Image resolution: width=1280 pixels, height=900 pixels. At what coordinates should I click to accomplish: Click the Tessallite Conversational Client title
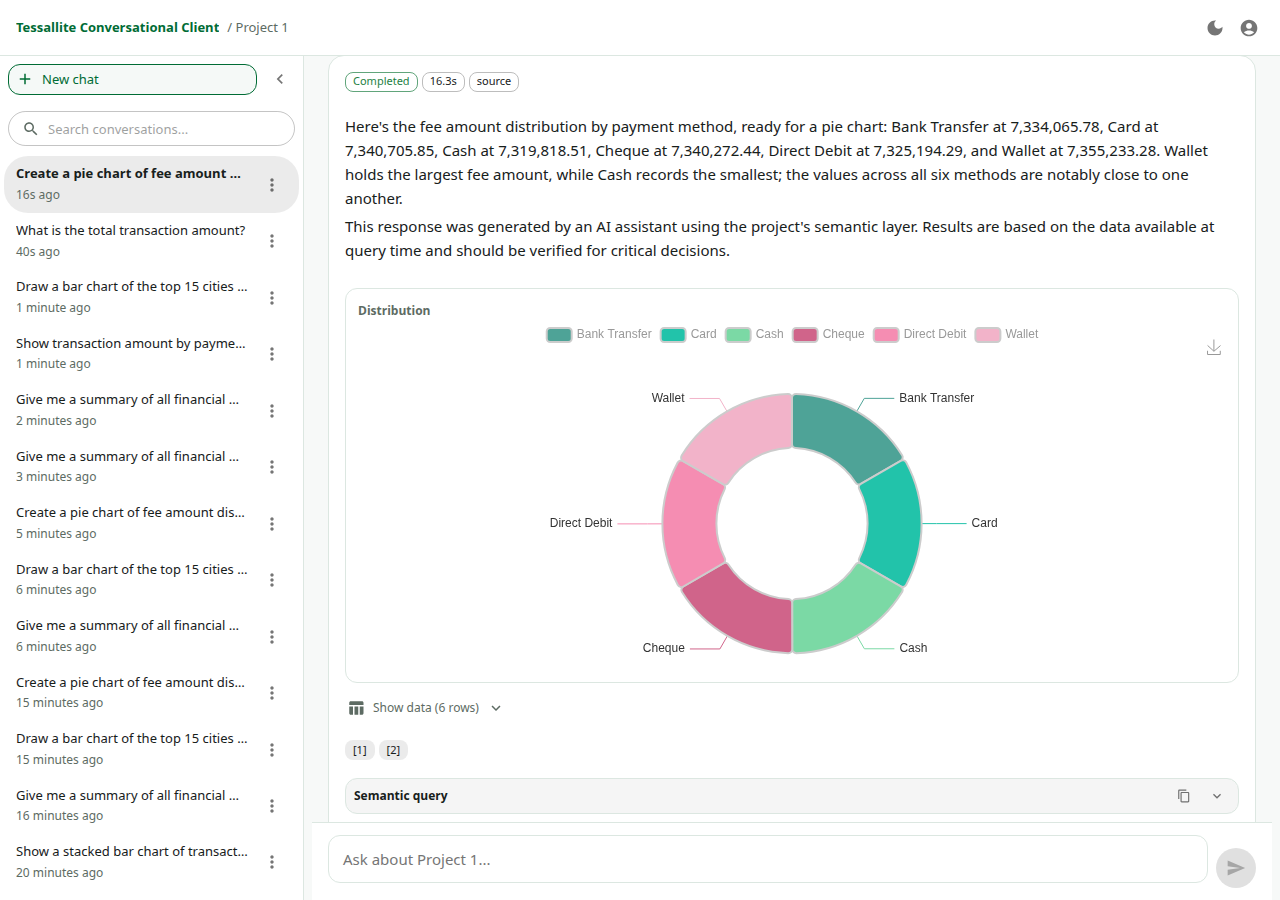coord(117,27)
